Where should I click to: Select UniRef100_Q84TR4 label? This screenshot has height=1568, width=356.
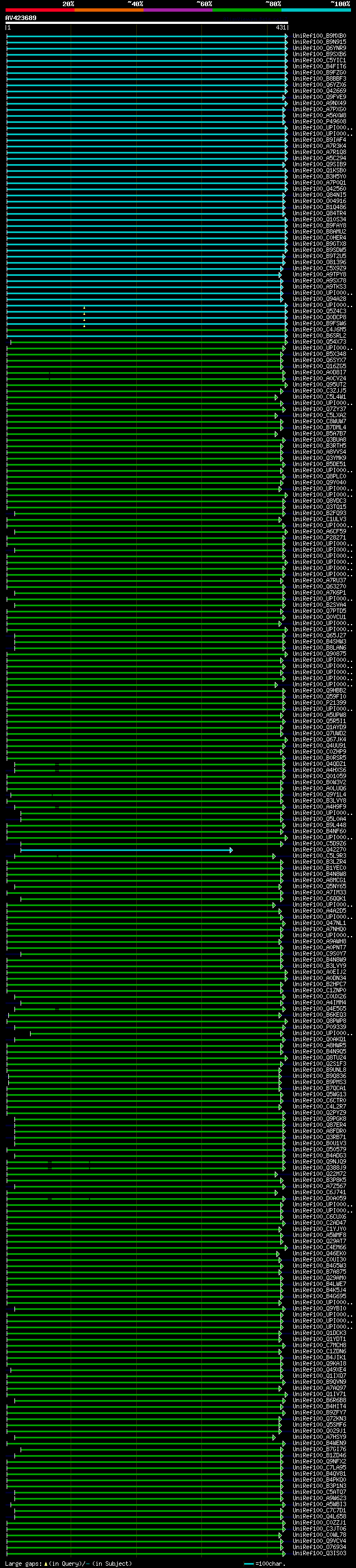319,213
